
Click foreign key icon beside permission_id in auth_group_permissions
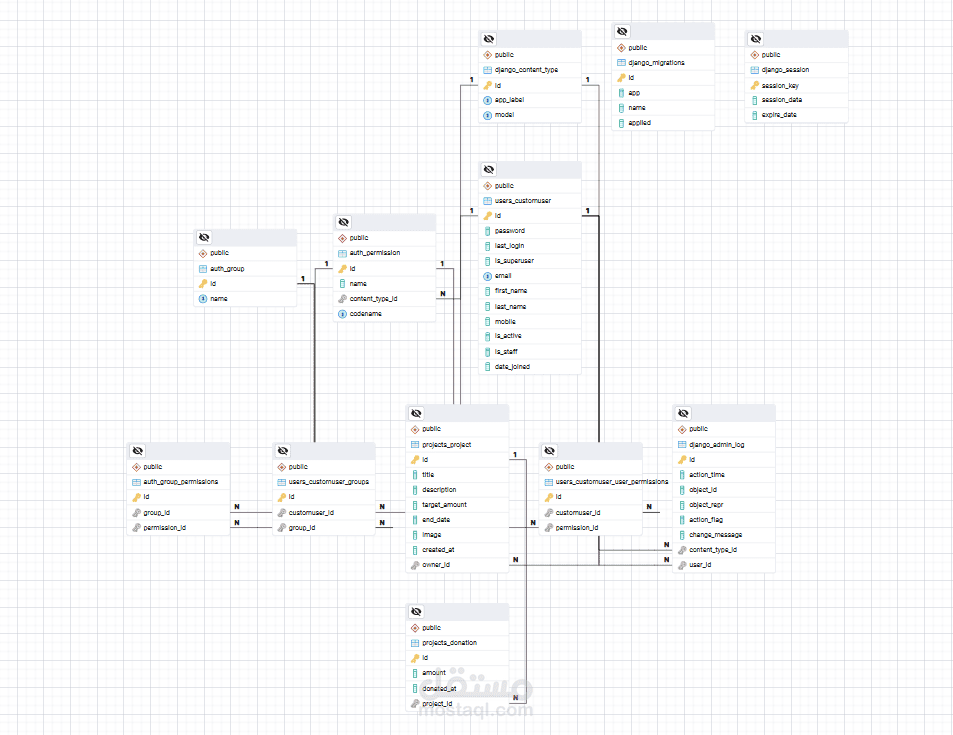pyautogui.click(x=136, y=528)
